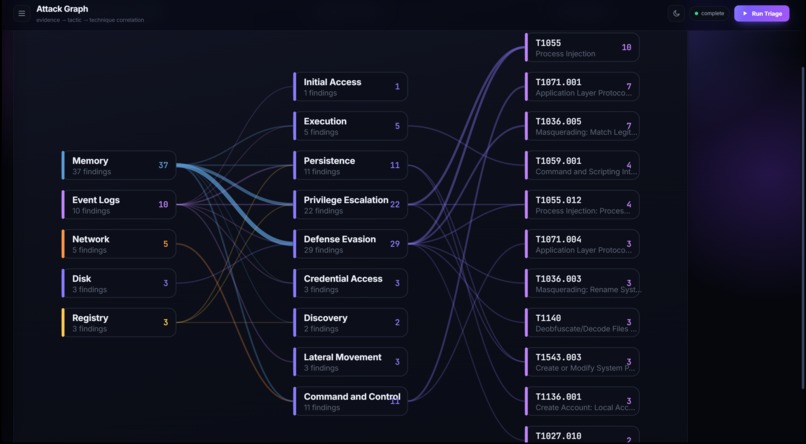This screenshot has height=444, width=806.
Task: Toggle dark mode moon icon
Action: pyautogui.click(x=676, y=13)
